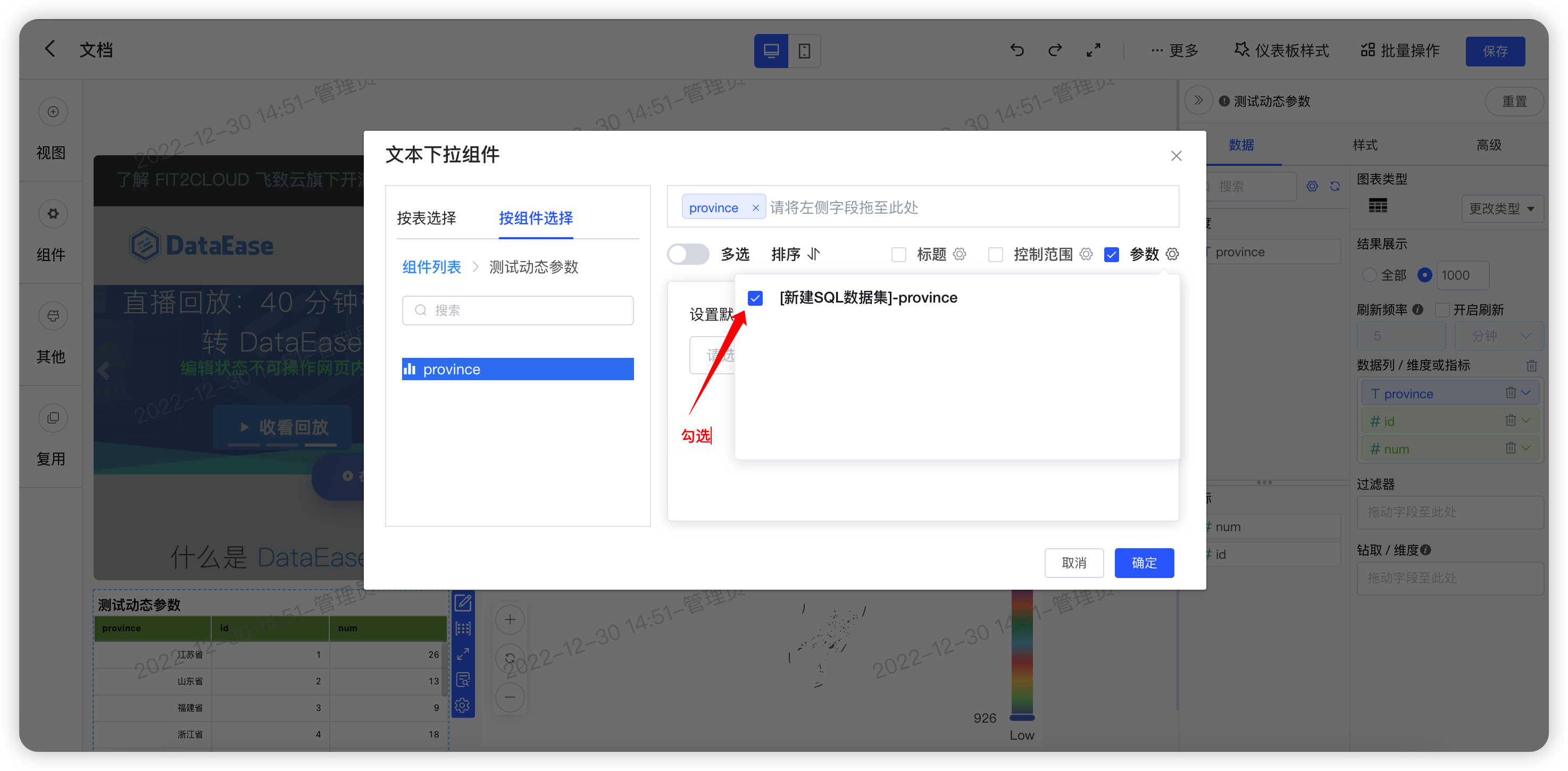Switch to the 按表选择 tab

[427, 219]
